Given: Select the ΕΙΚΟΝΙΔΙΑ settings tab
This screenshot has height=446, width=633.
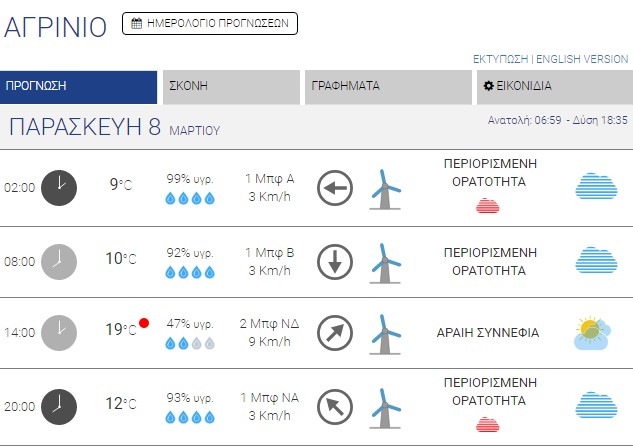Looking at the screenshot, I should point(554,87).
